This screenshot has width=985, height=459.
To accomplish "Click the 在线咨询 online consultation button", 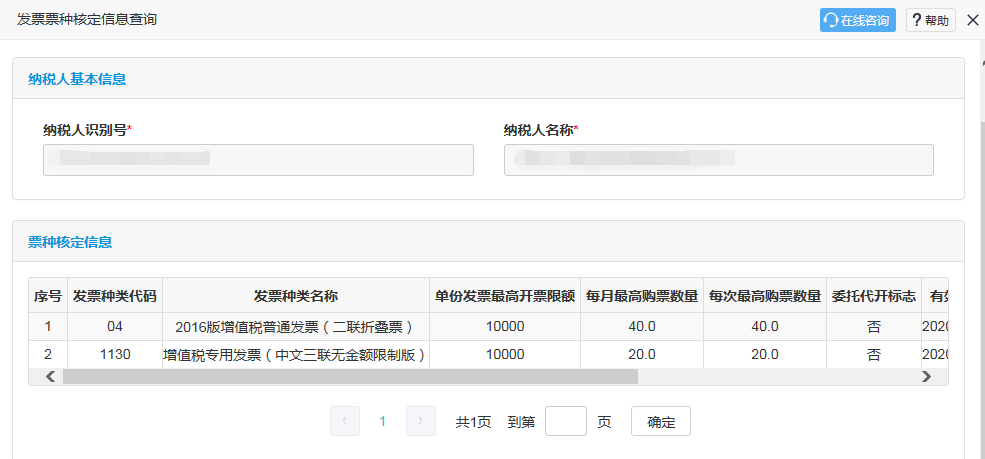I will [857, 20].
